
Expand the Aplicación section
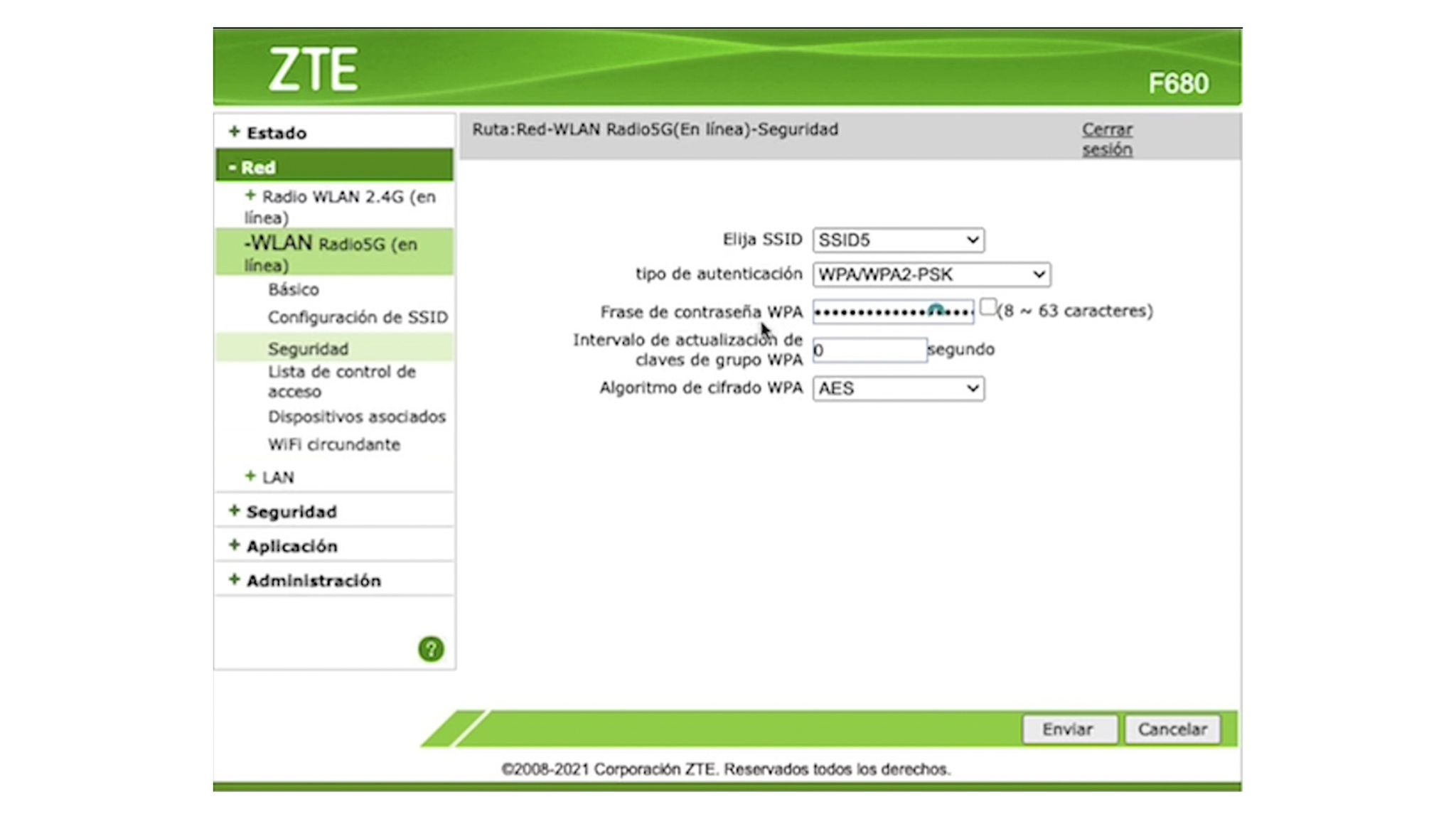point(291,546)
